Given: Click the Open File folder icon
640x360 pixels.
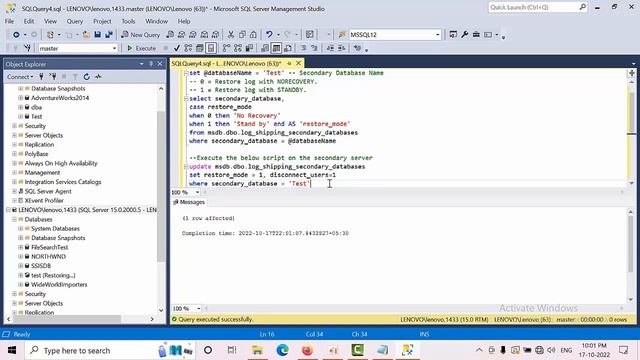Looking at the screenshot, I should click(x=86, y=35).
